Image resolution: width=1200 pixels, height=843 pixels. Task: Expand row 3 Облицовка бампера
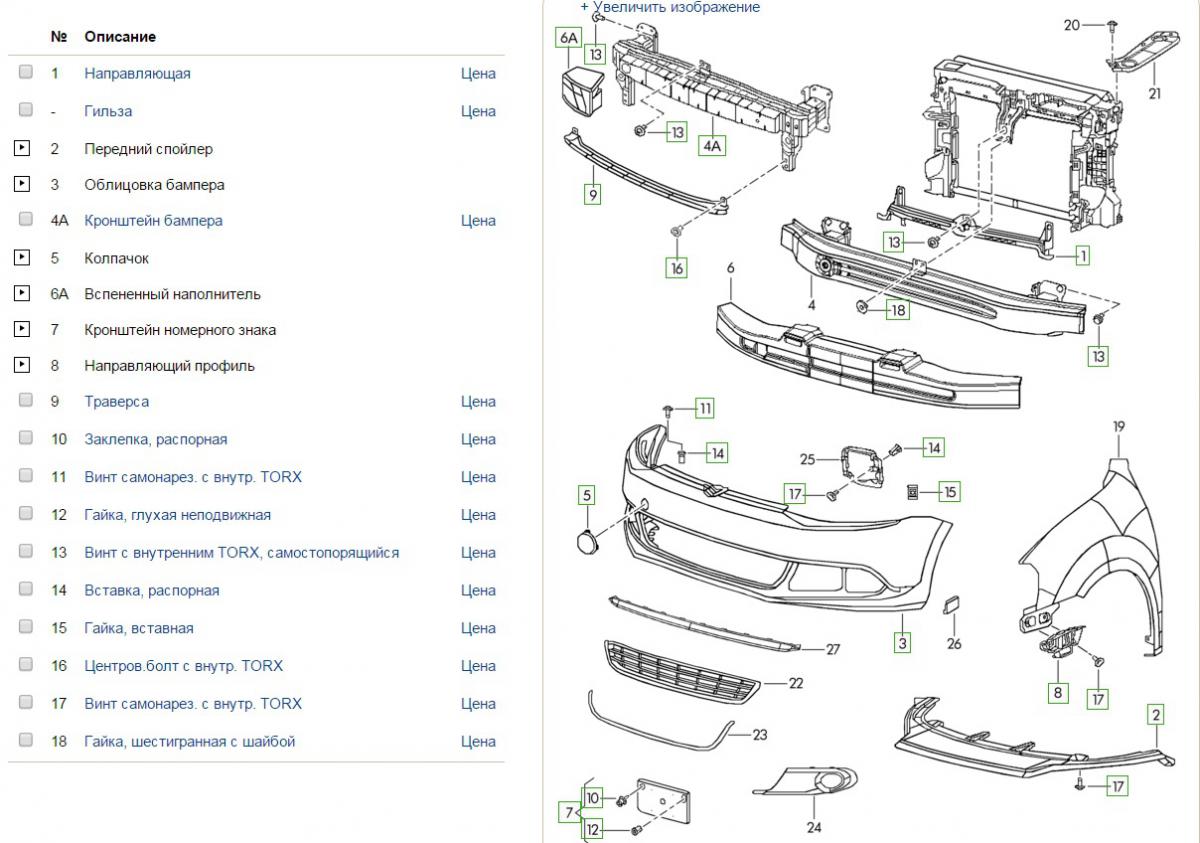[21, 185]
